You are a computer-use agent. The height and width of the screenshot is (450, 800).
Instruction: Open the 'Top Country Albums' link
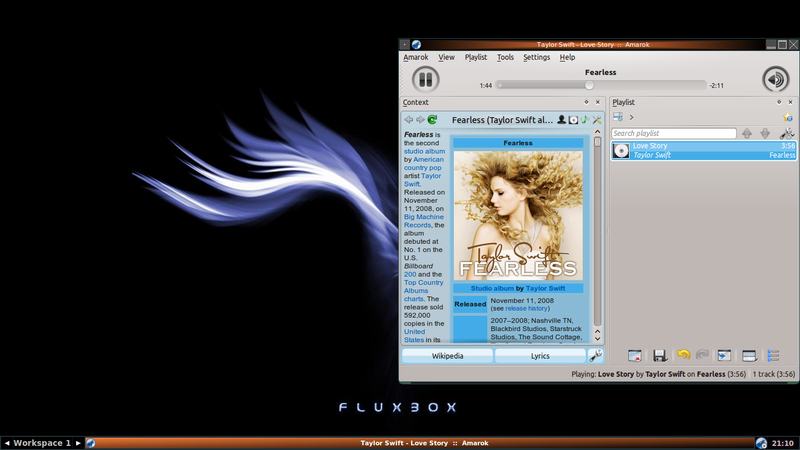[423, 290]
